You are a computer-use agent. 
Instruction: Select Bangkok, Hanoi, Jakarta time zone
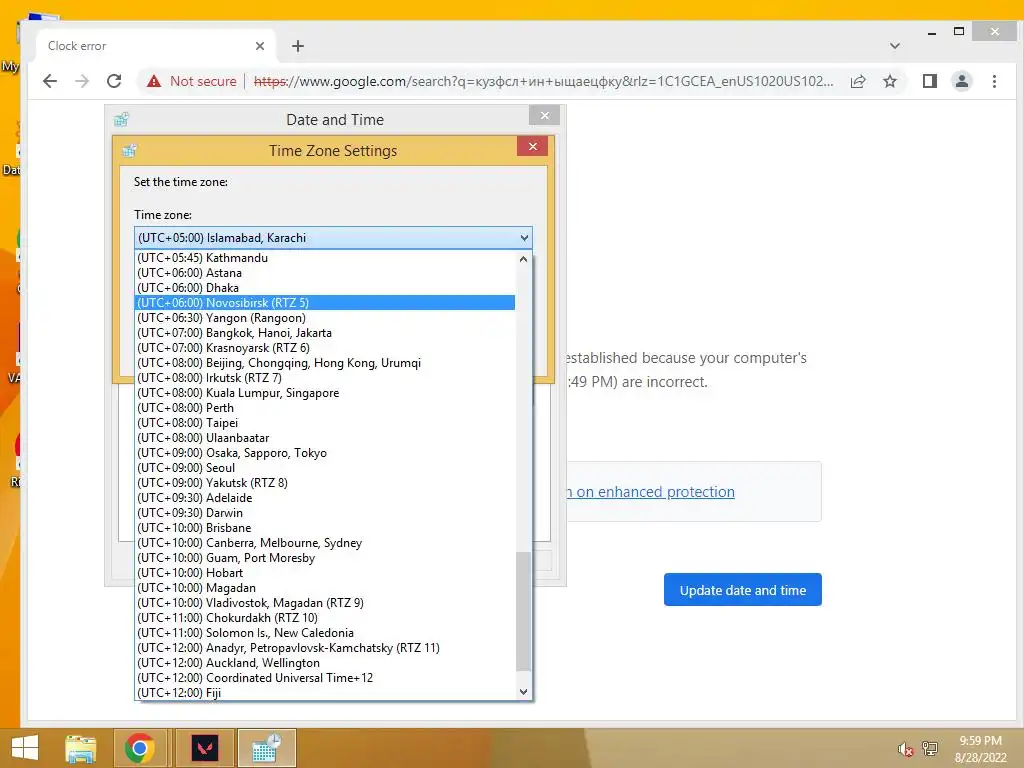(x=325, y=333)
